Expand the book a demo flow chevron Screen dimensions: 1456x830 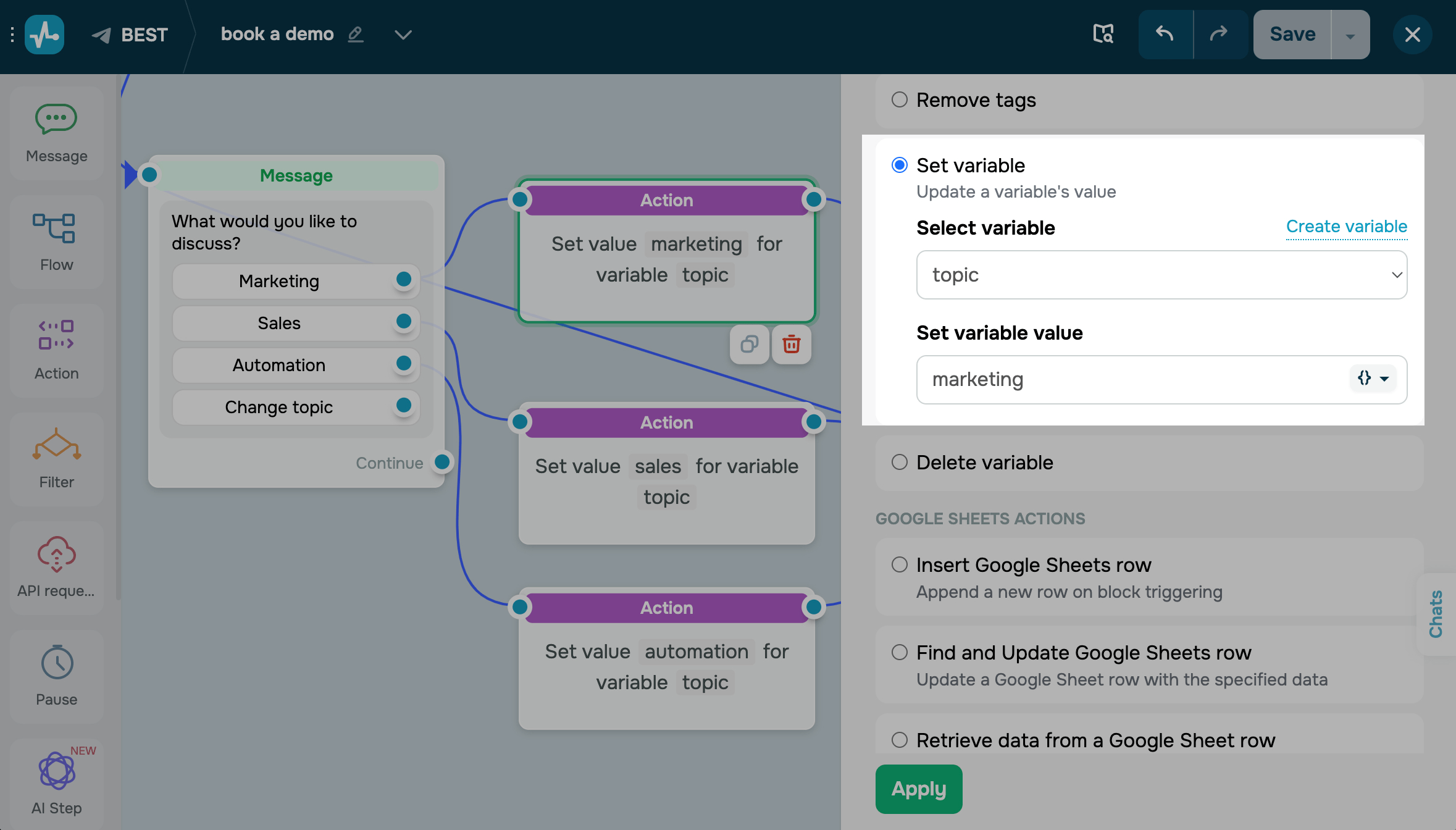click(403, 35)
